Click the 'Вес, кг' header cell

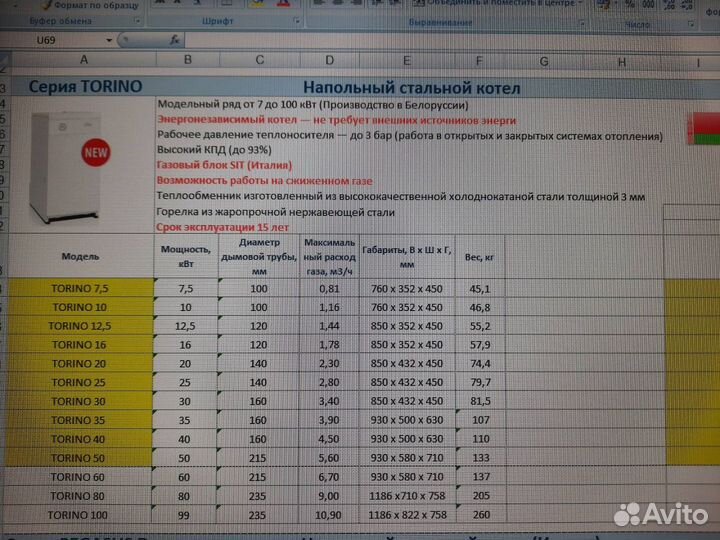[x=479, y=257]
